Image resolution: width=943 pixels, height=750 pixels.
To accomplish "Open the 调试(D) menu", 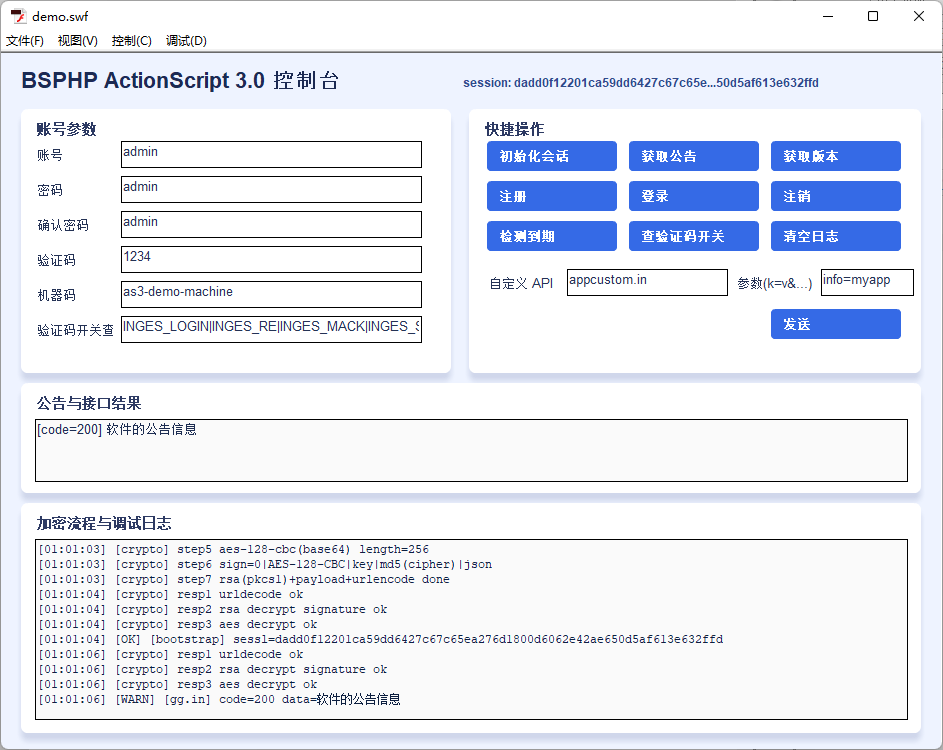I will click(x=186, y=40).
